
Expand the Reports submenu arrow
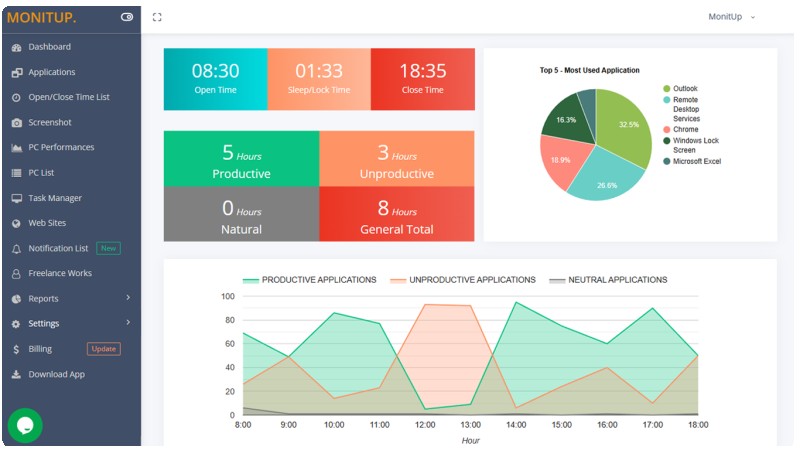[x=128, y=297]
